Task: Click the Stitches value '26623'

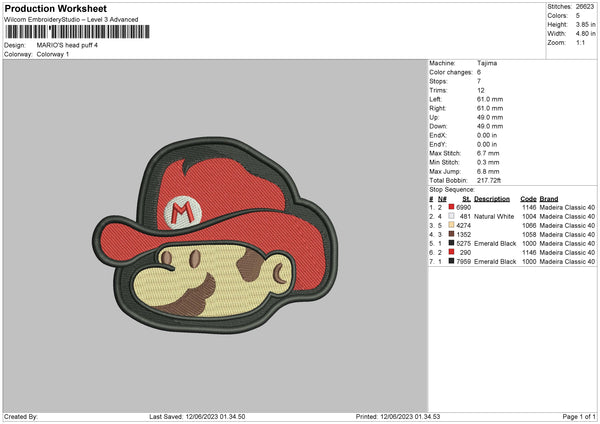Action: click(585, 7)
